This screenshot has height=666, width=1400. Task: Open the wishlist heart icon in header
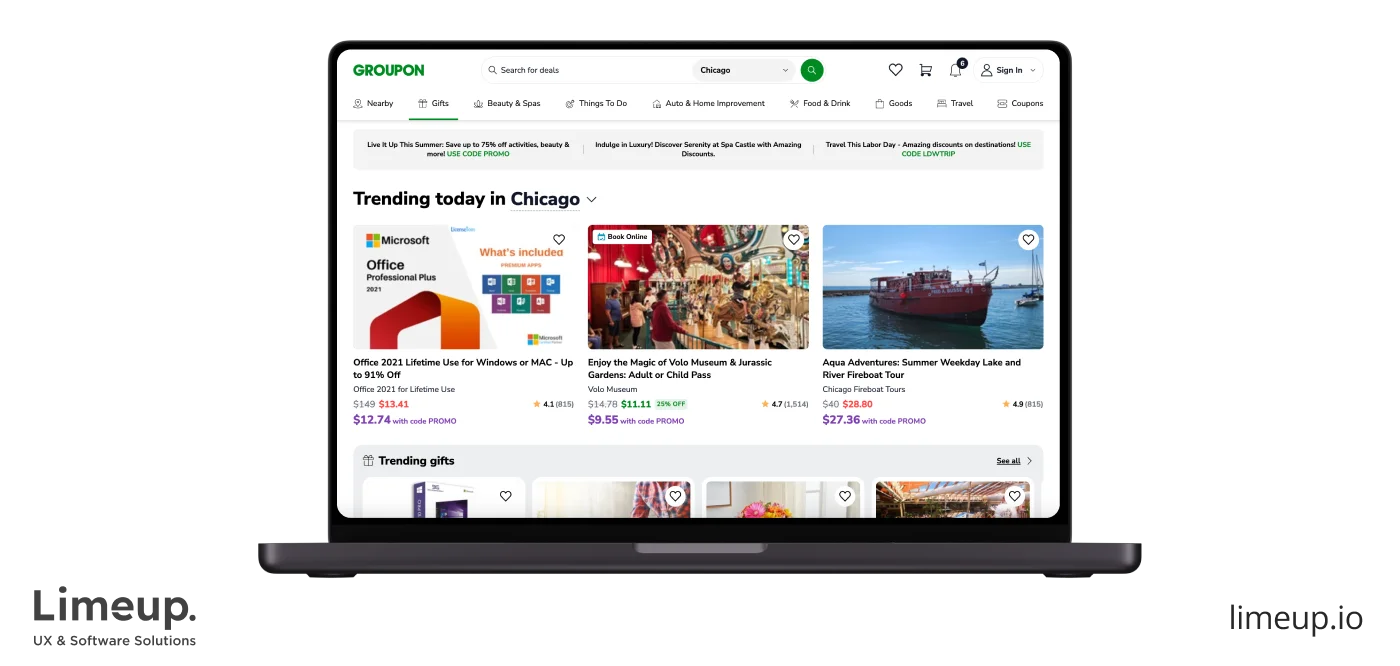895,70
